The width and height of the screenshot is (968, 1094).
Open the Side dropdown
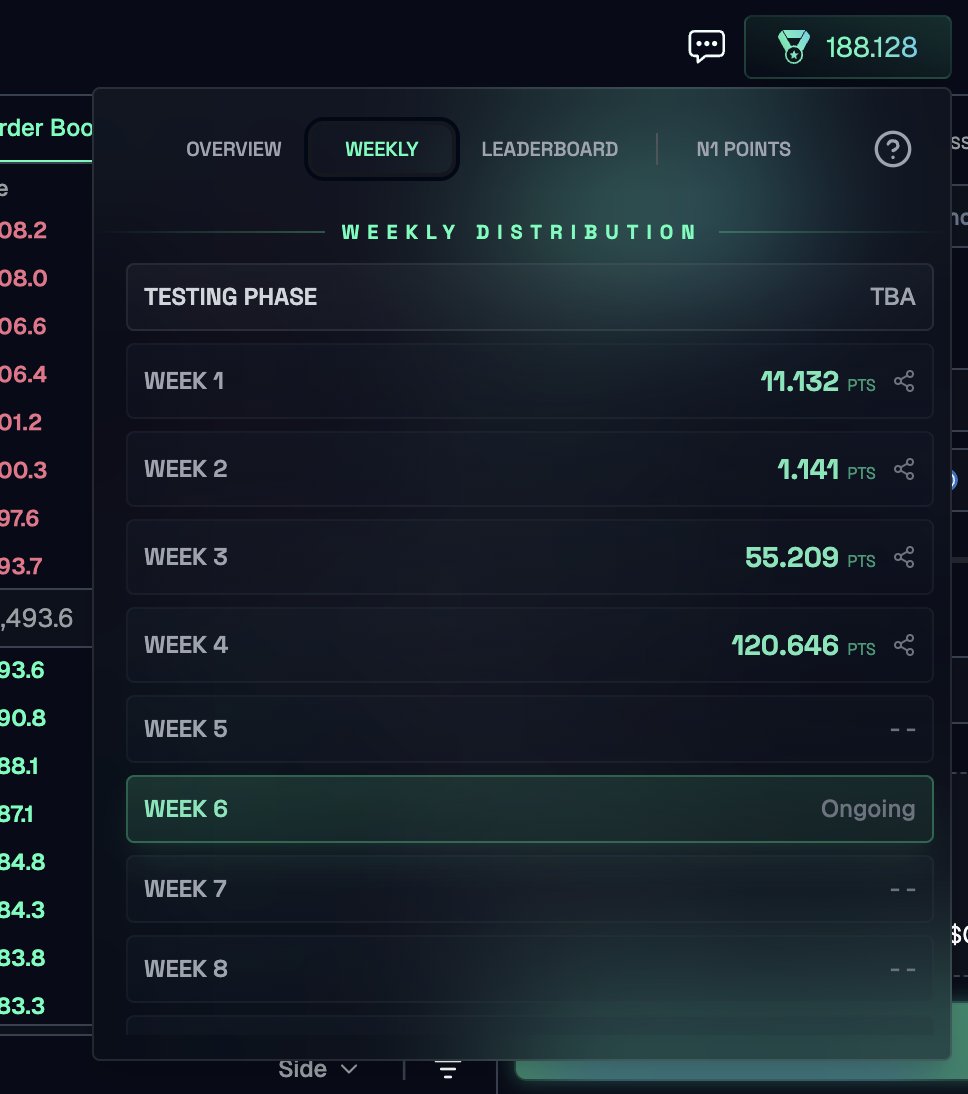click(318, 1069)
